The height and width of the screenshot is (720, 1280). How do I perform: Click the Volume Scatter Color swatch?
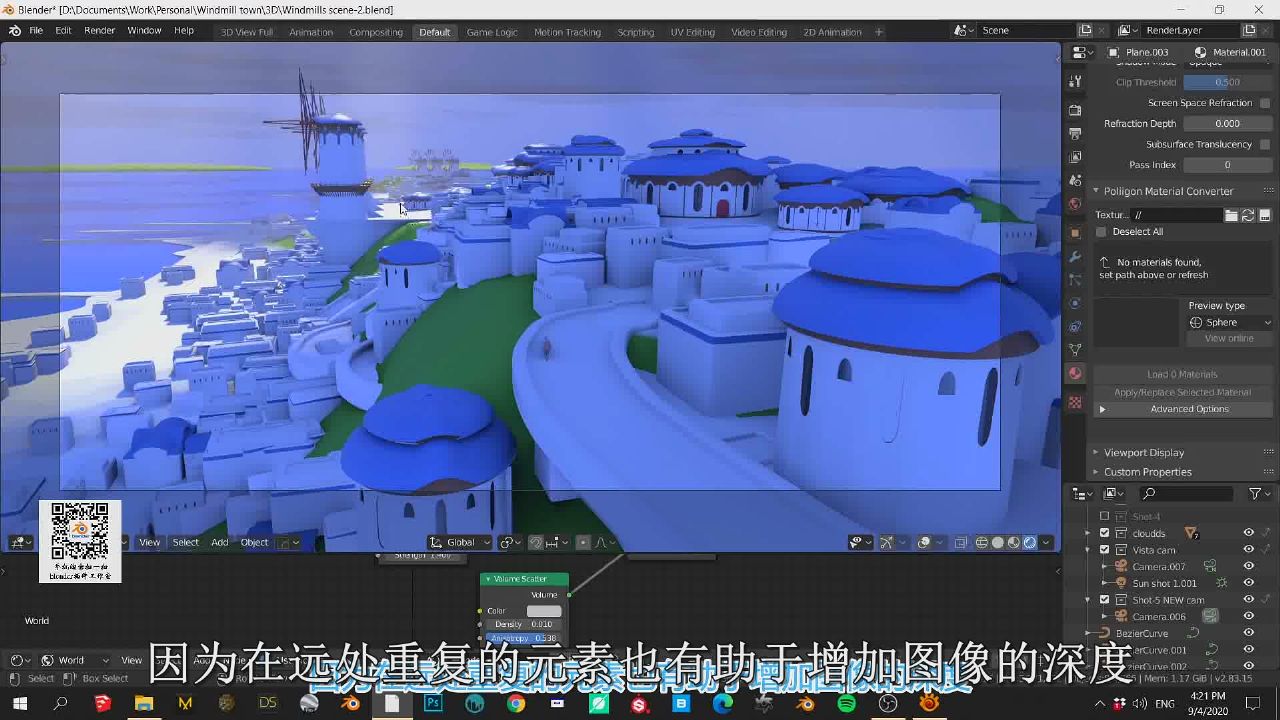click(x=544, y=611)
